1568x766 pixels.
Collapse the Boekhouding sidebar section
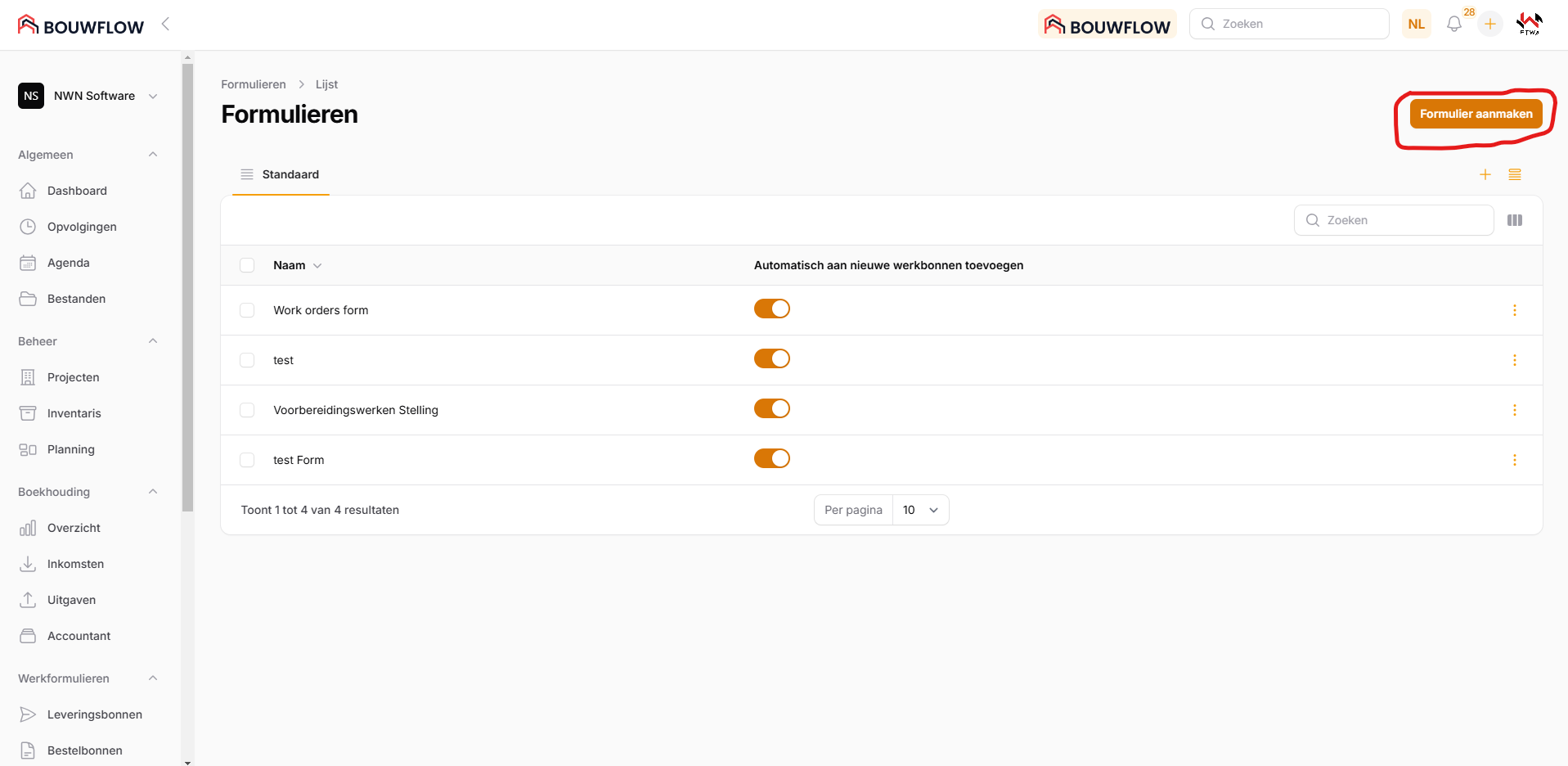tap(152, 492)
